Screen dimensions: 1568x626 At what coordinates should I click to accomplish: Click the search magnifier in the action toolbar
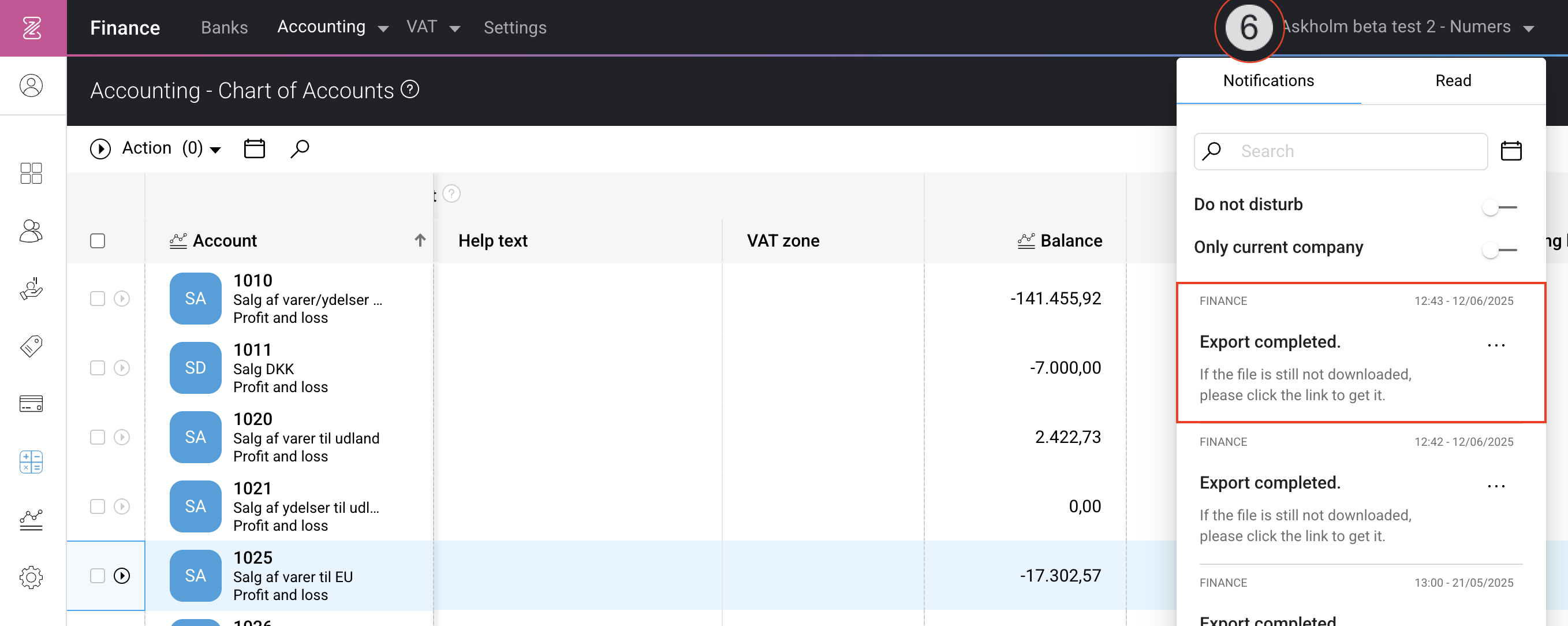point(300,148)
